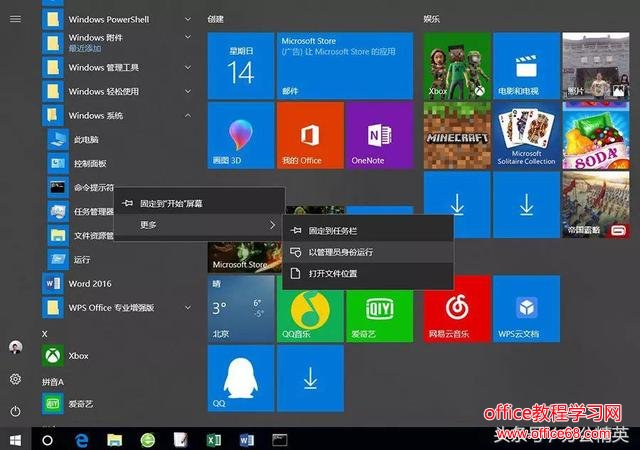Launch Word 2016 from app list
The image size is (640, 450).
click(x=90, y=283)
